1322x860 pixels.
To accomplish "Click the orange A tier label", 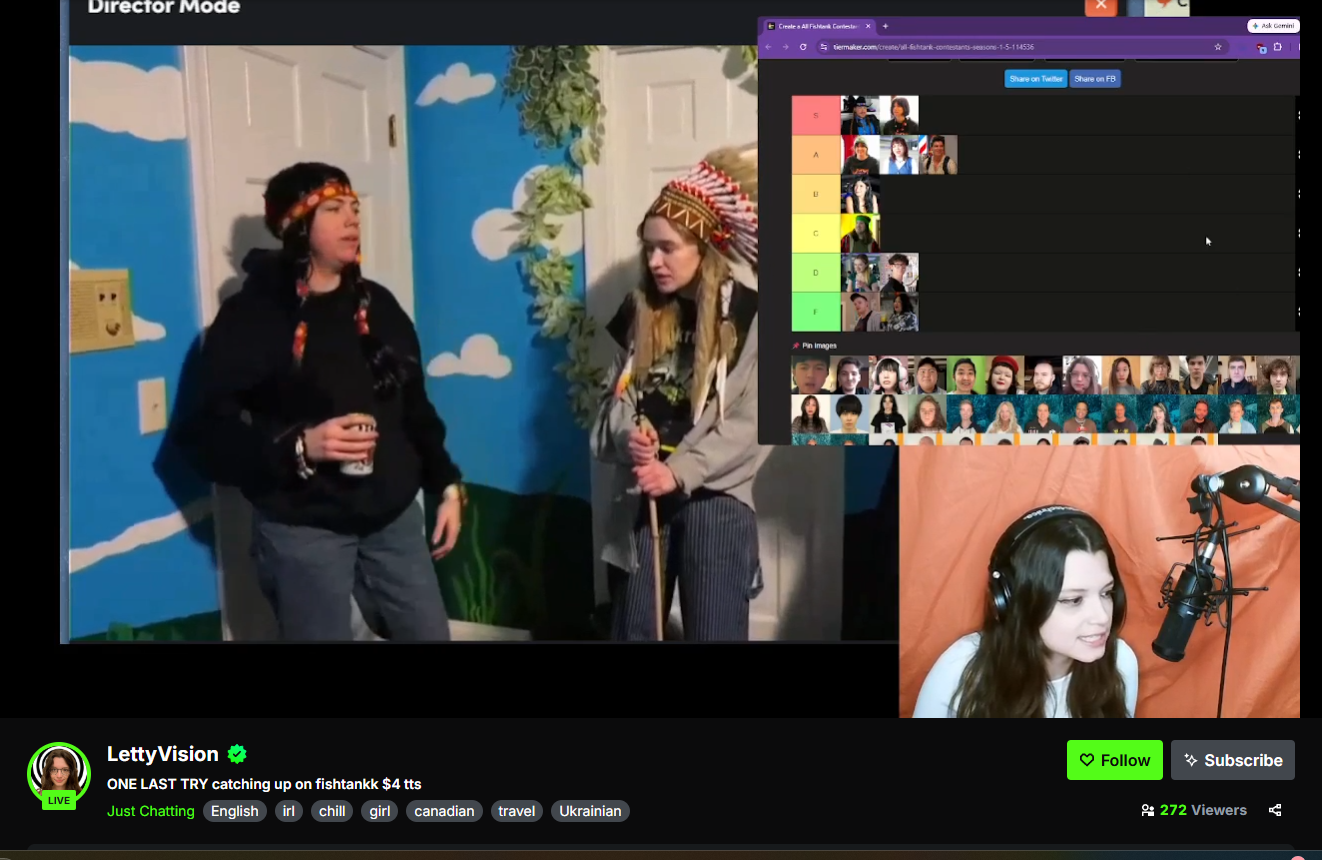I will [x=816, y=155].
